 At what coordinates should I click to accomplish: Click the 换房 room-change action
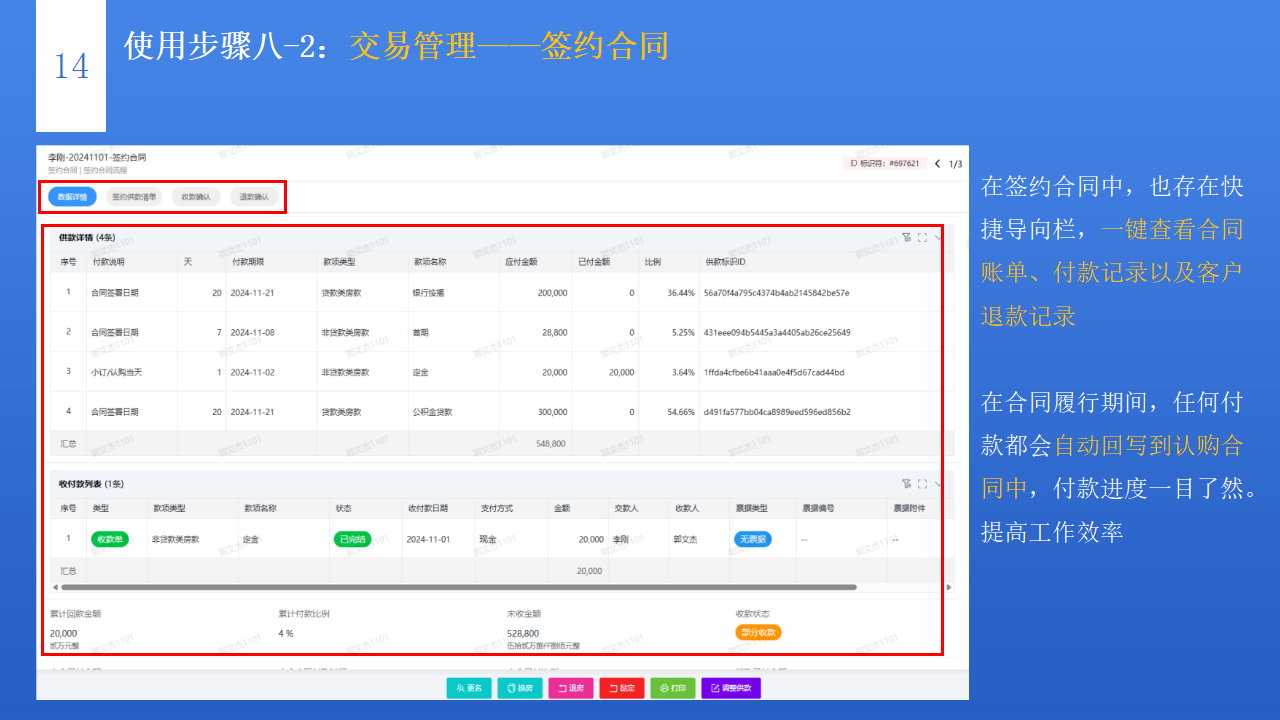[519, 688]
